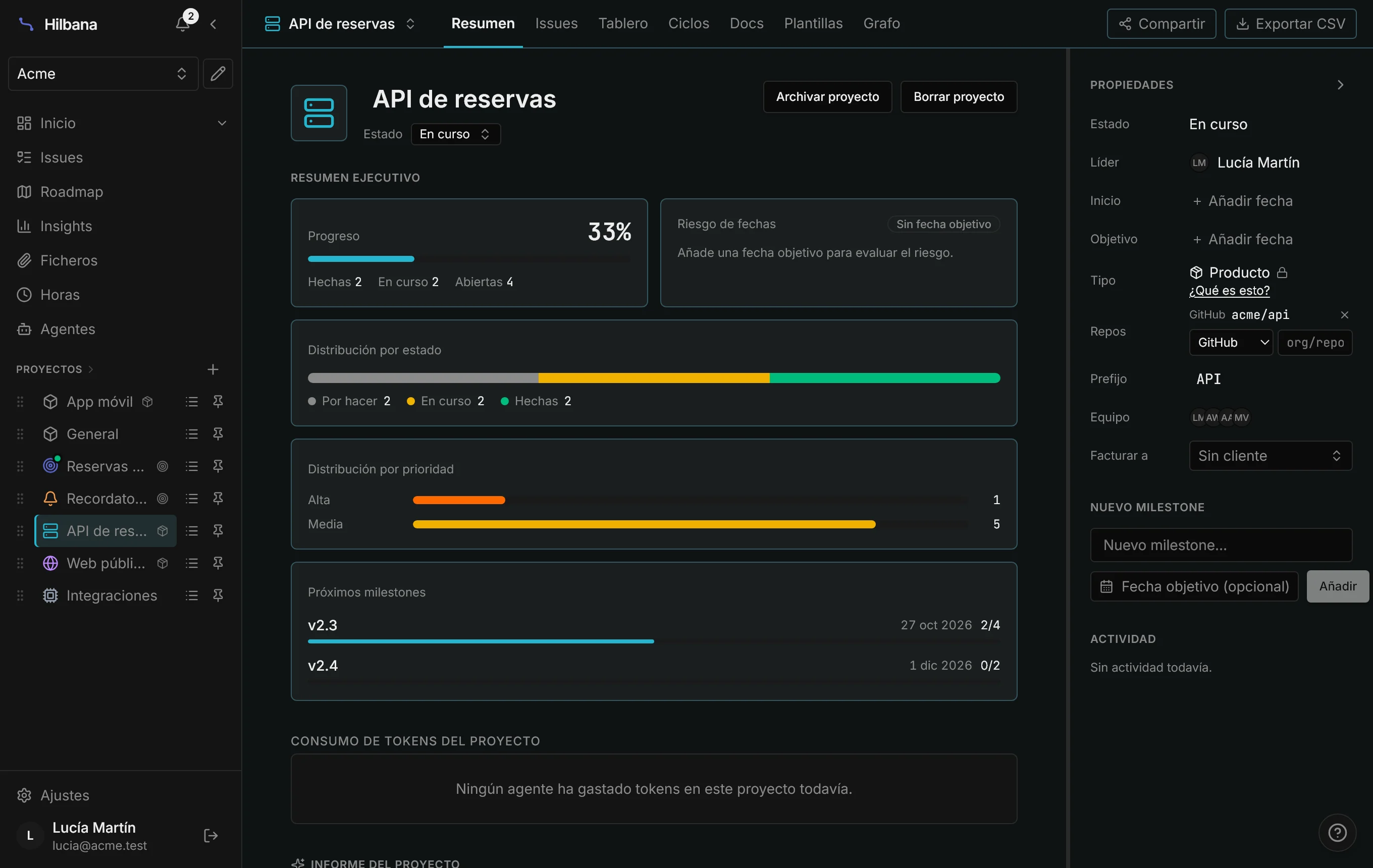Viewport: 1373px width, 868px height.
Task: Toggle the pin for the Recordato... project
Action: tap(218, 499)
